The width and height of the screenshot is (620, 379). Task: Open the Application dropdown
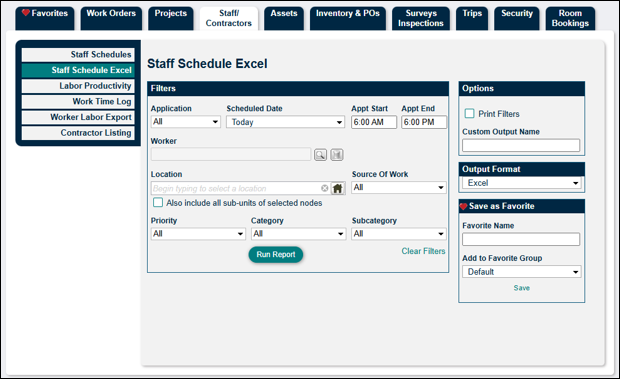(x=185, y=122)
